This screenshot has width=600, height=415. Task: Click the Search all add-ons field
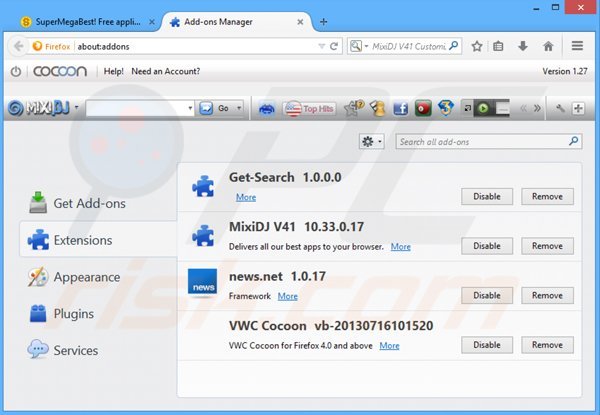(x=489, y=142)
